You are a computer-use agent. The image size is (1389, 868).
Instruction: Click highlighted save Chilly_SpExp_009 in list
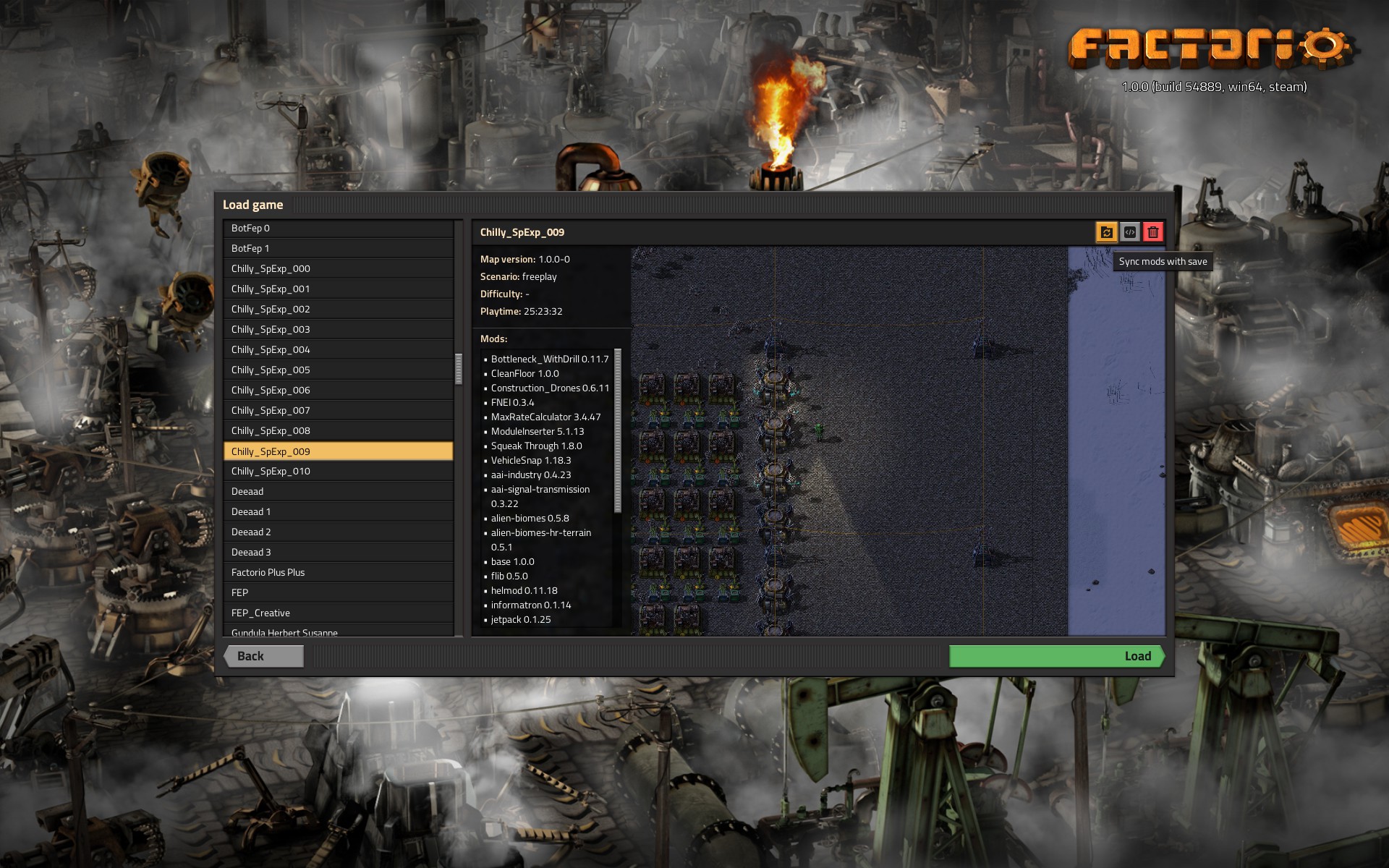point(339,451)
